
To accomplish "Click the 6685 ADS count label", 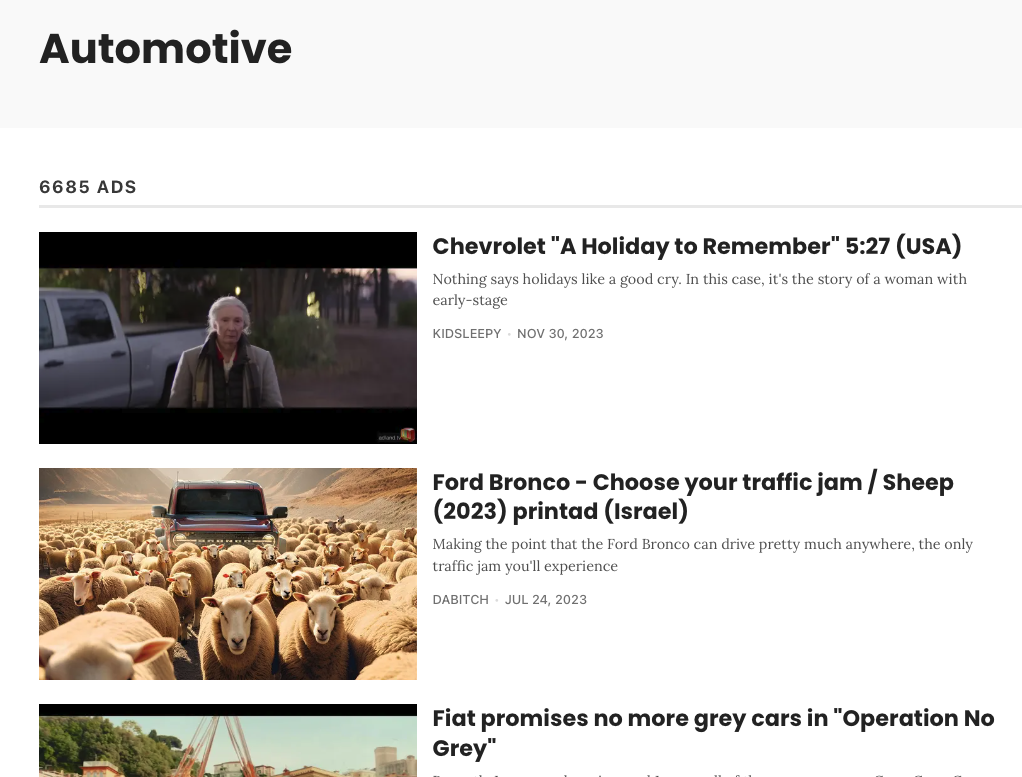I will pos(88,187).
